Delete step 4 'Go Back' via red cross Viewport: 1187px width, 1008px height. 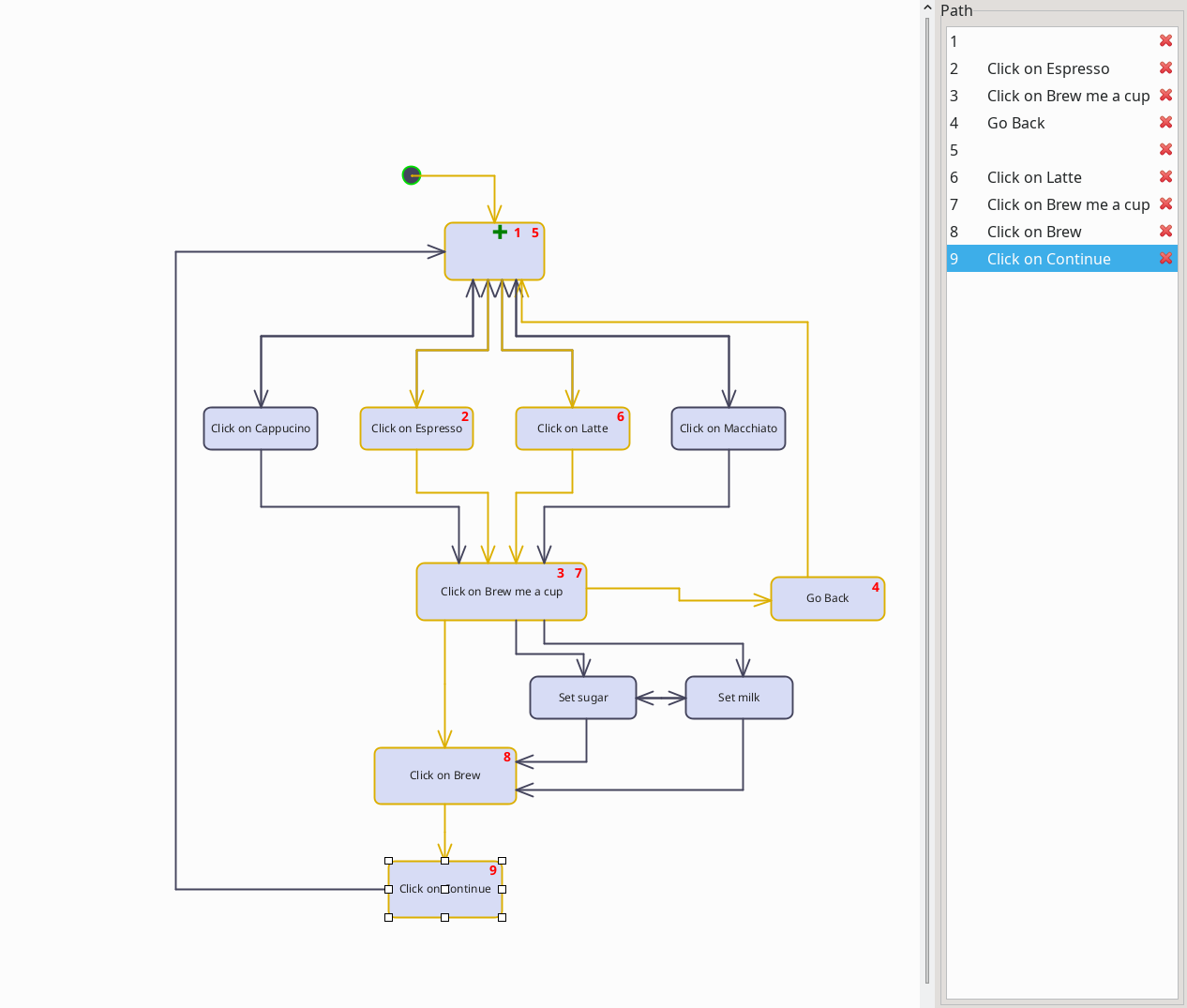pos(1165,122)
